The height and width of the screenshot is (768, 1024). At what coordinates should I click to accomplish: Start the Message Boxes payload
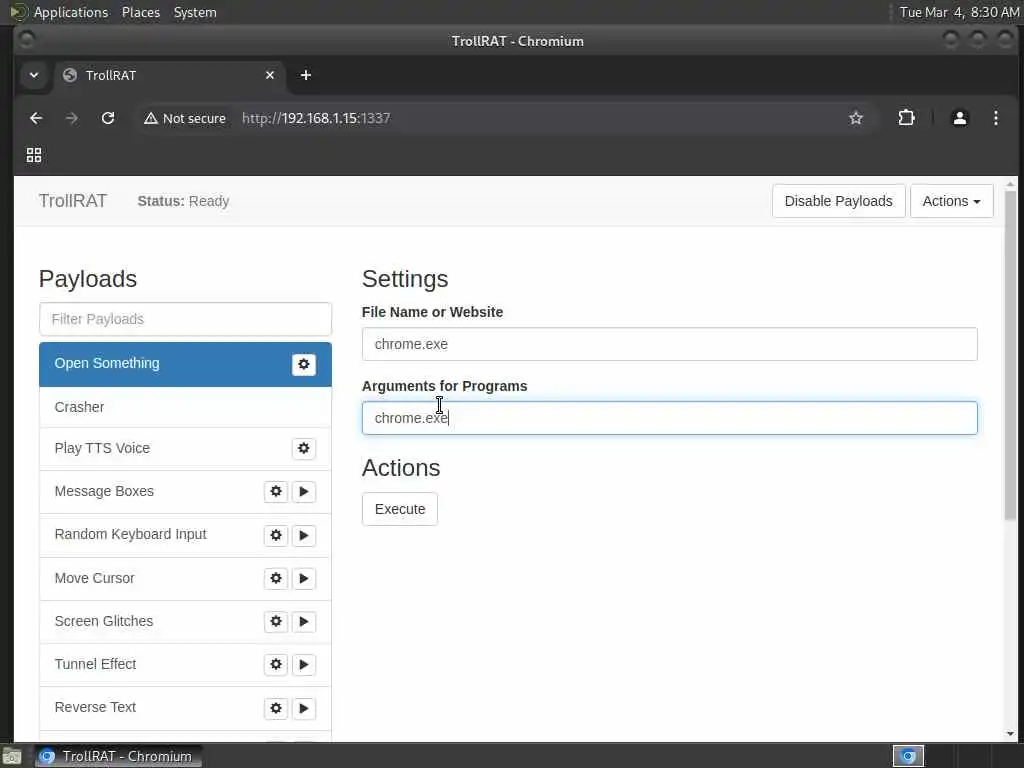click(x=304, y=492)
